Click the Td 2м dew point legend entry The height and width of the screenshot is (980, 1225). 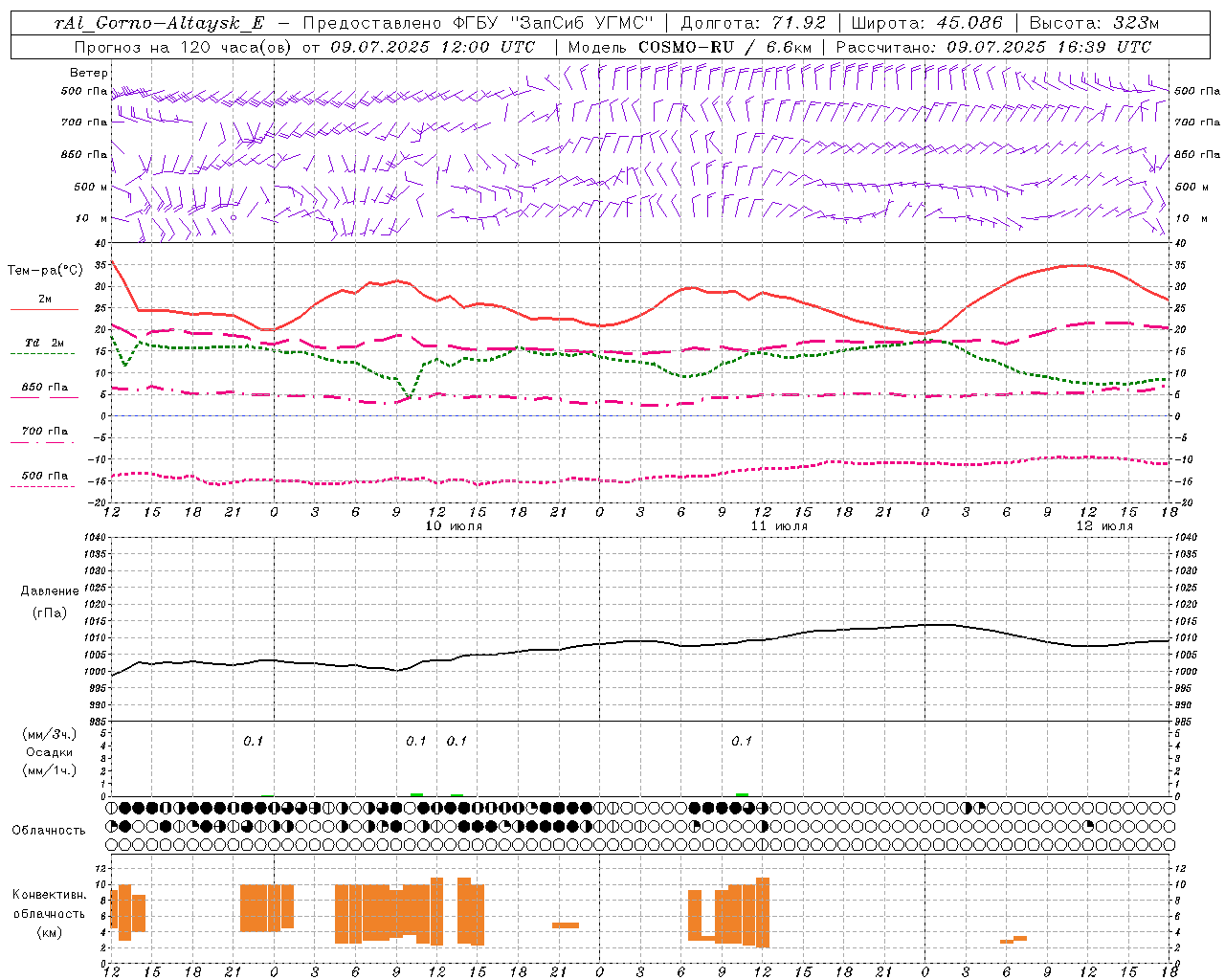click(45, 343)
